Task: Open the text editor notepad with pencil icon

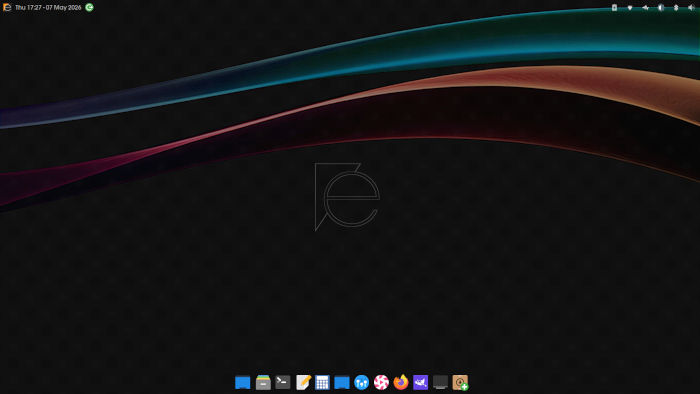Action: click(x=303, y=382)
